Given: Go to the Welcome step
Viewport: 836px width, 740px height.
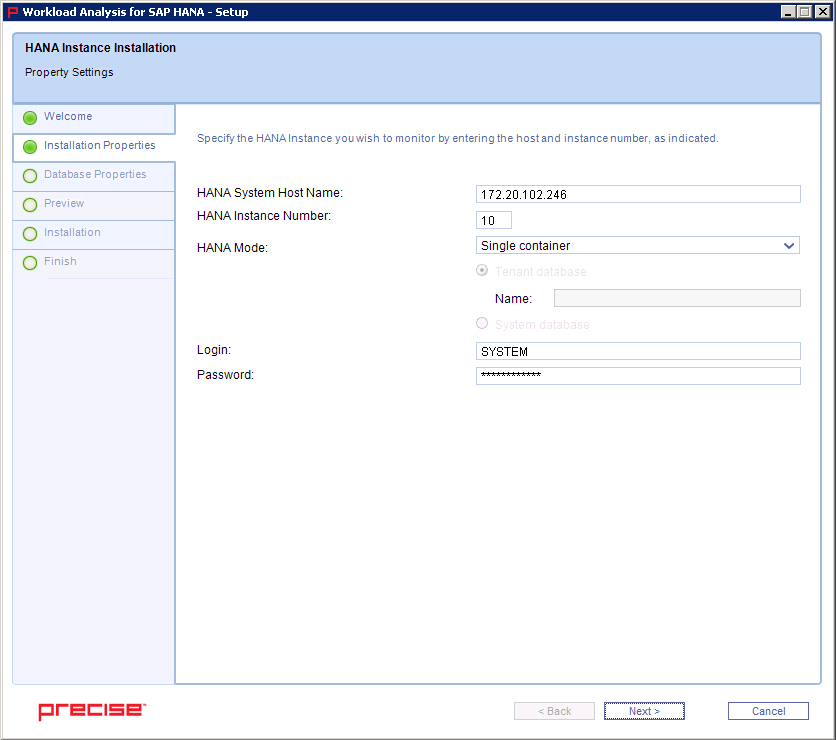Looking at the screenshot, I should pyautogui.click(x=94, y=118).
